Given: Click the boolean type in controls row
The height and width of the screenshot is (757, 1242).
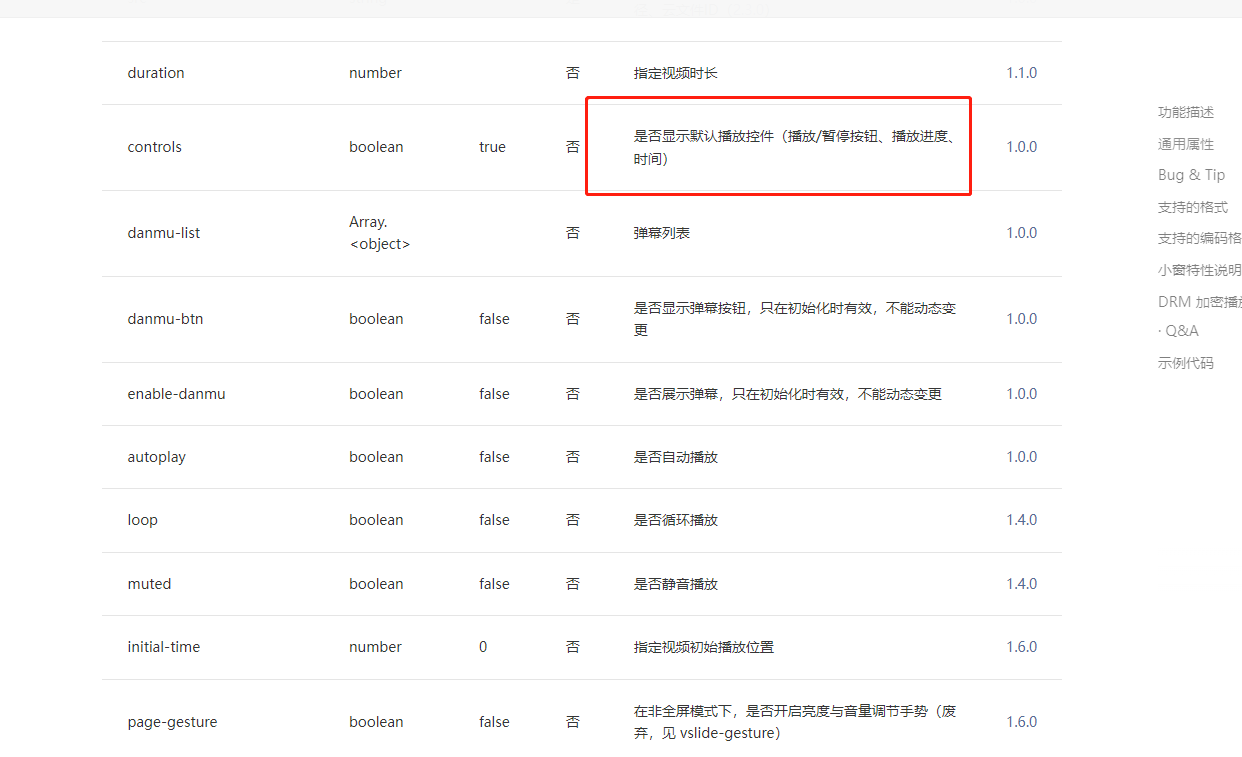Looking at the screenshot, I should pyautogui.click(x=376, y=147).
